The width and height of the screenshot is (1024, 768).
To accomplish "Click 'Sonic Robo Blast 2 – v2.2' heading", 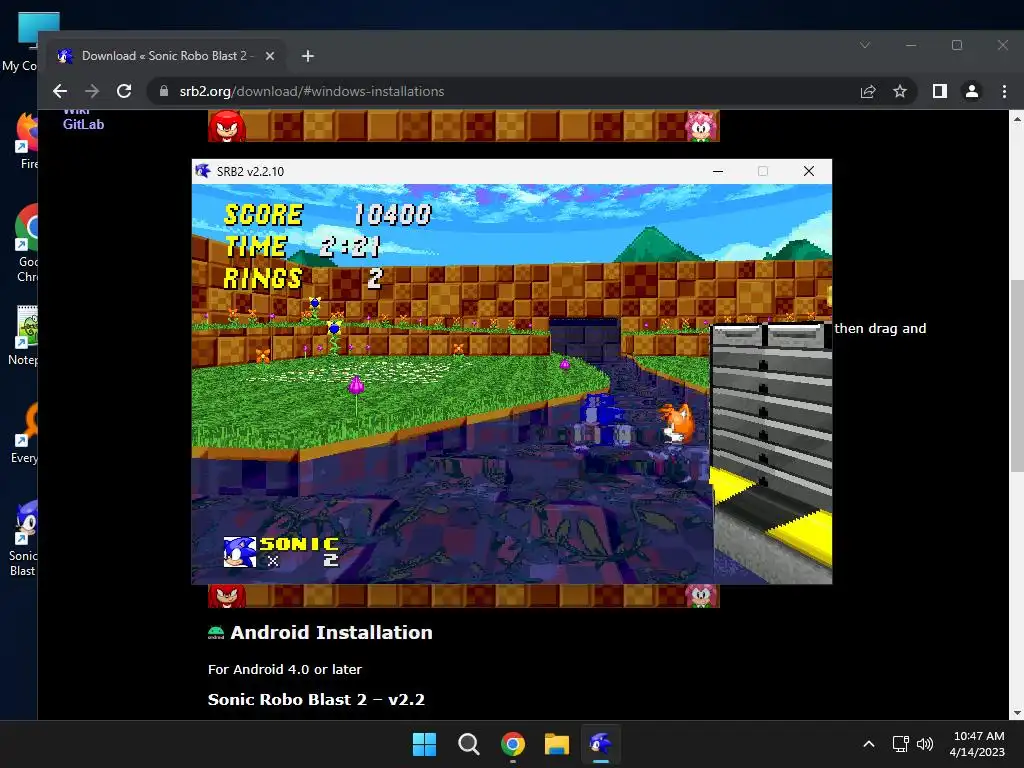I will [x=316, y=699].
